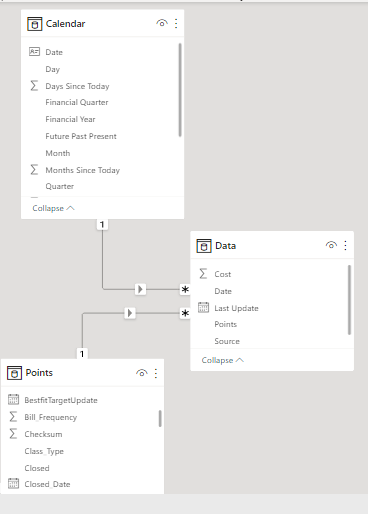This screenshot has height=514, width=368.
Task: Click the Calendar table icon
Action: 35,24
